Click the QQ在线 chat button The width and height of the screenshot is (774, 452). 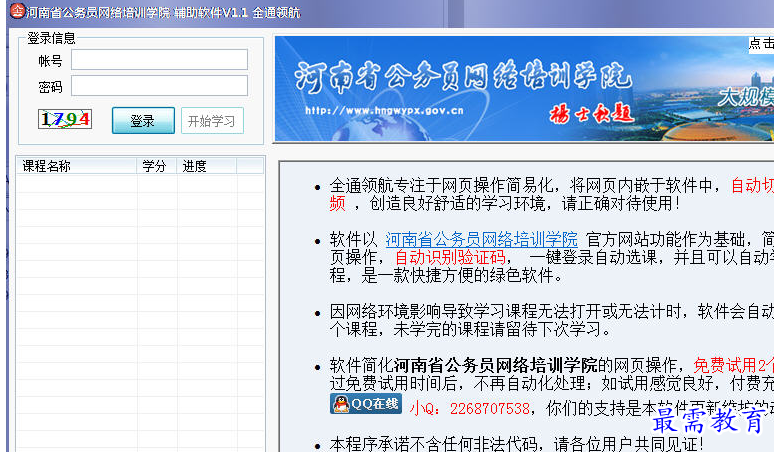[366, 404]
